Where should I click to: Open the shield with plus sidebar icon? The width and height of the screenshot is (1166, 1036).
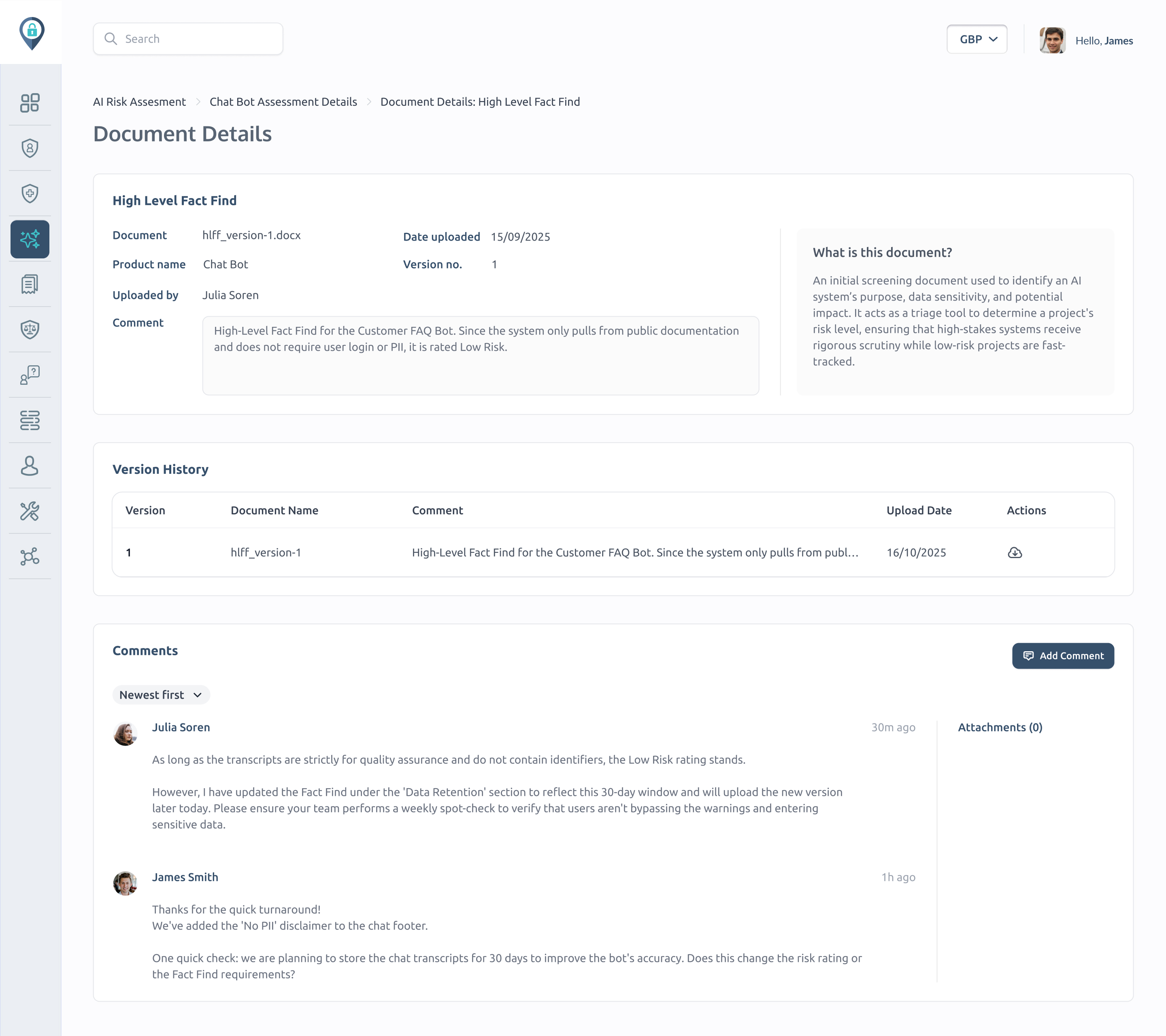tap(30, 194)
